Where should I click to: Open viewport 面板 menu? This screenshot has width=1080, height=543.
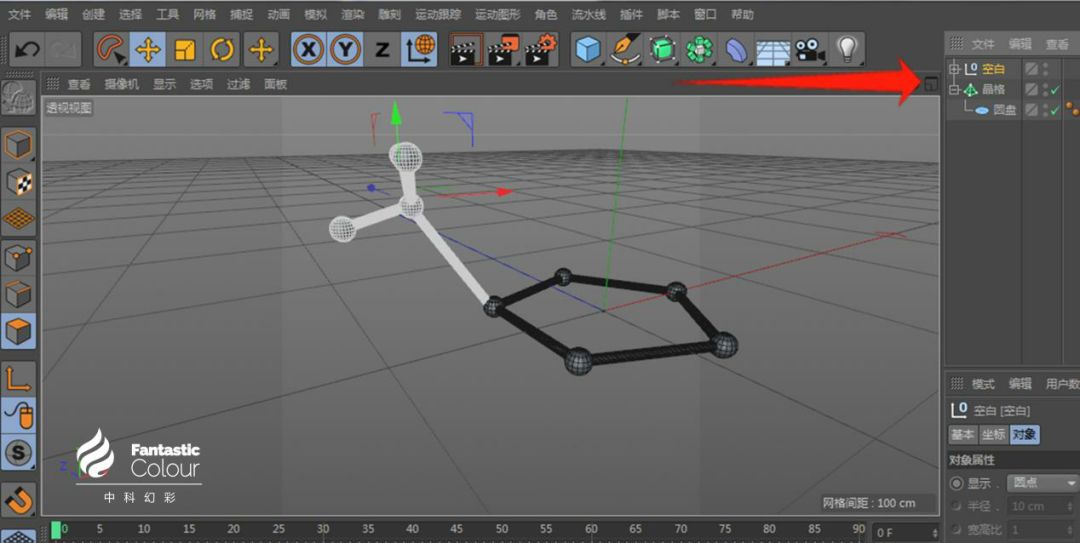coord(276,84)
